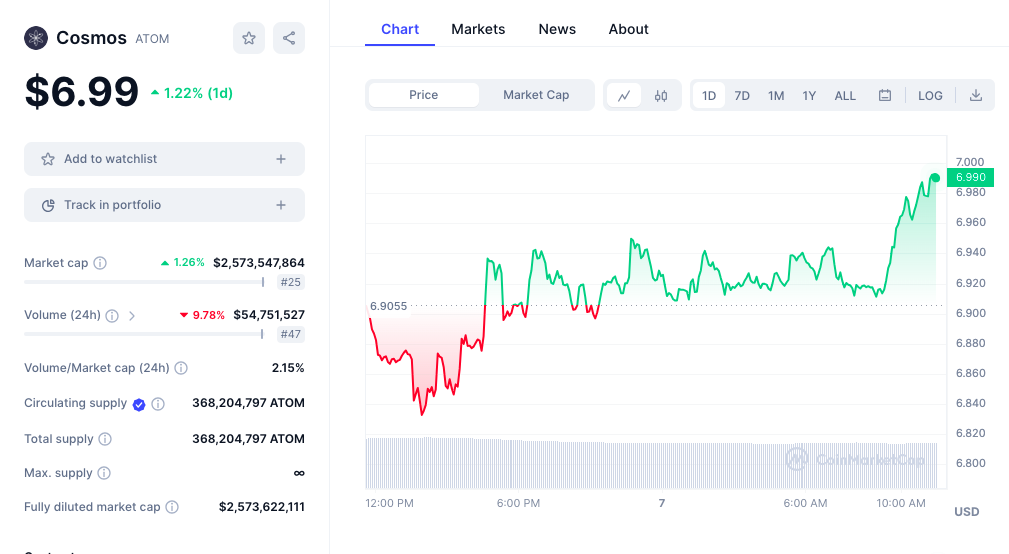
Task: Click the 6.9055 opening price label
Action: [388, 306]
